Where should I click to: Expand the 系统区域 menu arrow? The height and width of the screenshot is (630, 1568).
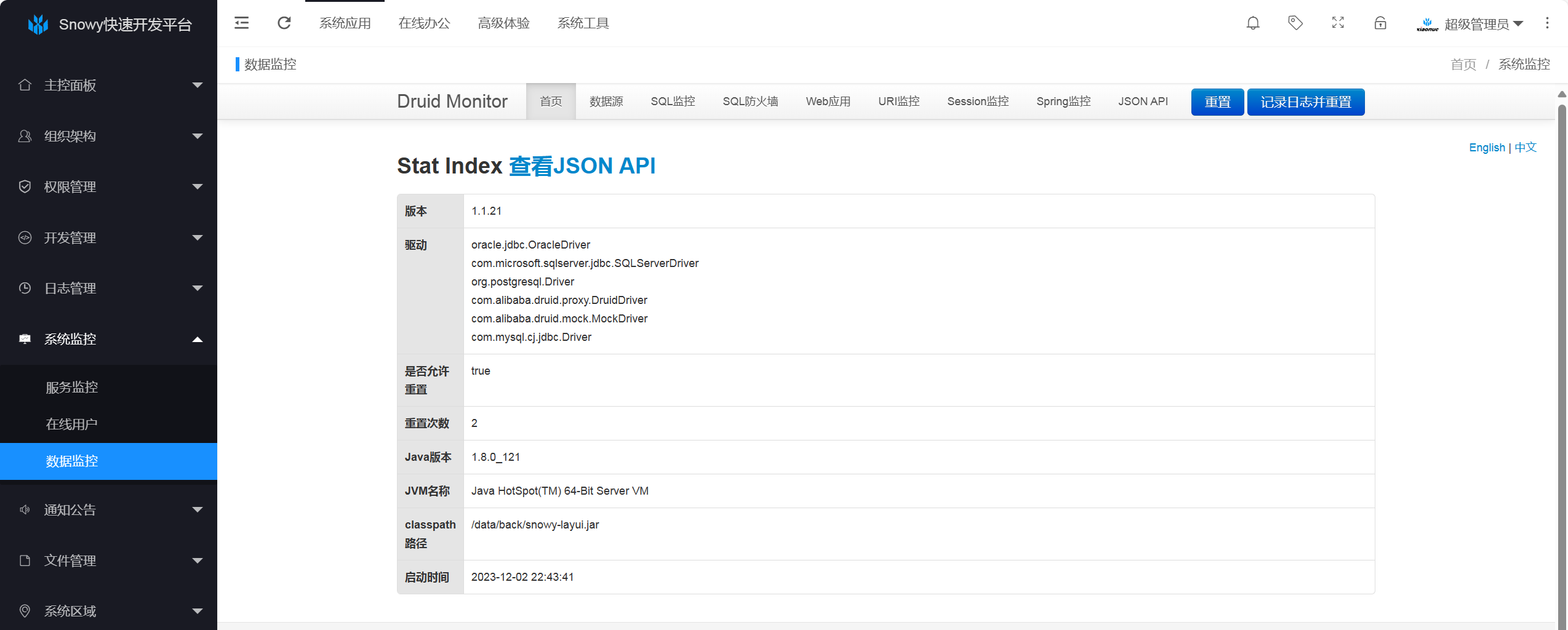(198, 611)
